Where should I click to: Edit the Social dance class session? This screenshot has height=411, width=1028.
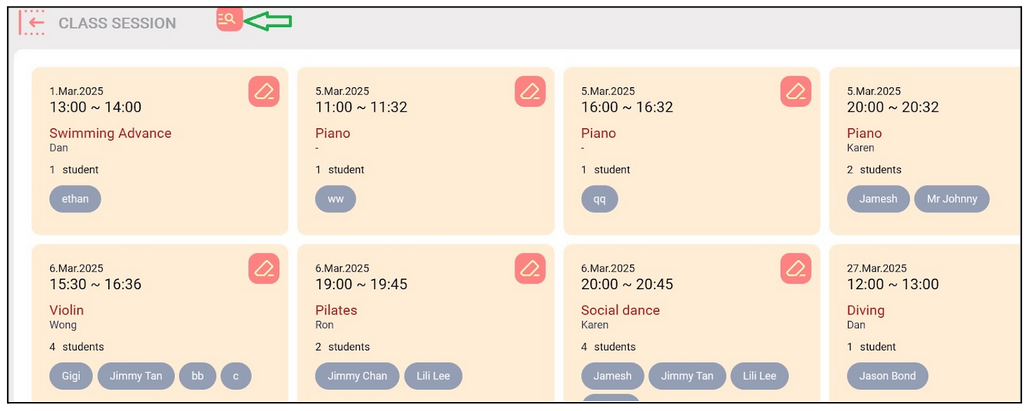(796, 268)
